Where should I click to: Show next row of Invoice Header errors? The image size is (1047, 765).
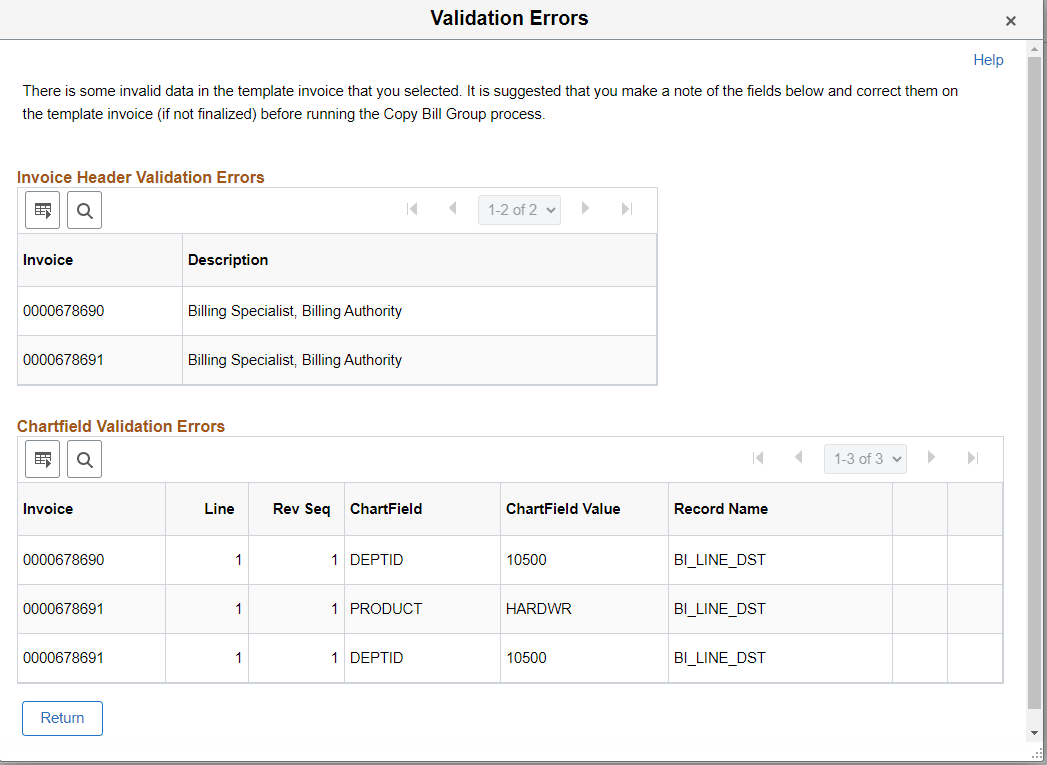click(x=585, y=209)
